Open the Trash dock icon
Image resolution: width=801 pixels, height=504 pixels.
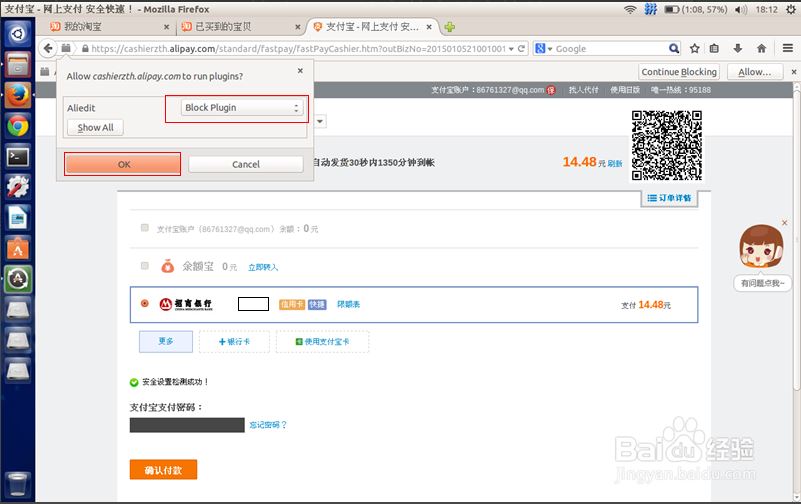tap(18, 483)
